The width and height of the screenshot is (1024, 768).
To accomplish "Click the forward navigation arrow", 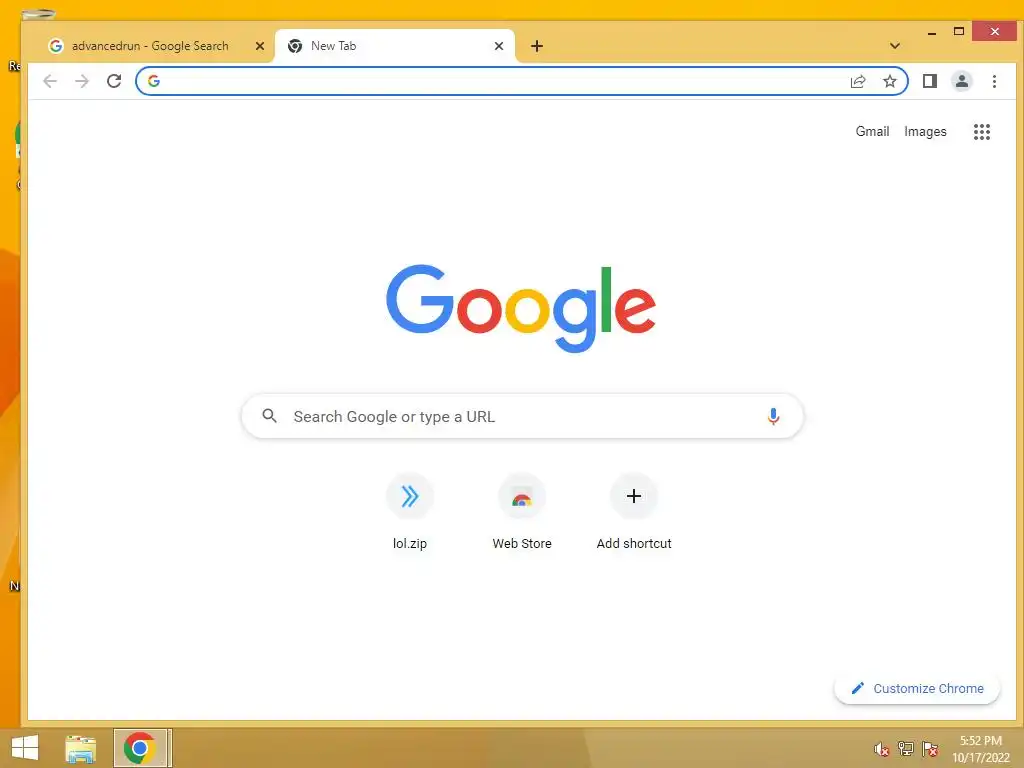I will click(82, 81).
